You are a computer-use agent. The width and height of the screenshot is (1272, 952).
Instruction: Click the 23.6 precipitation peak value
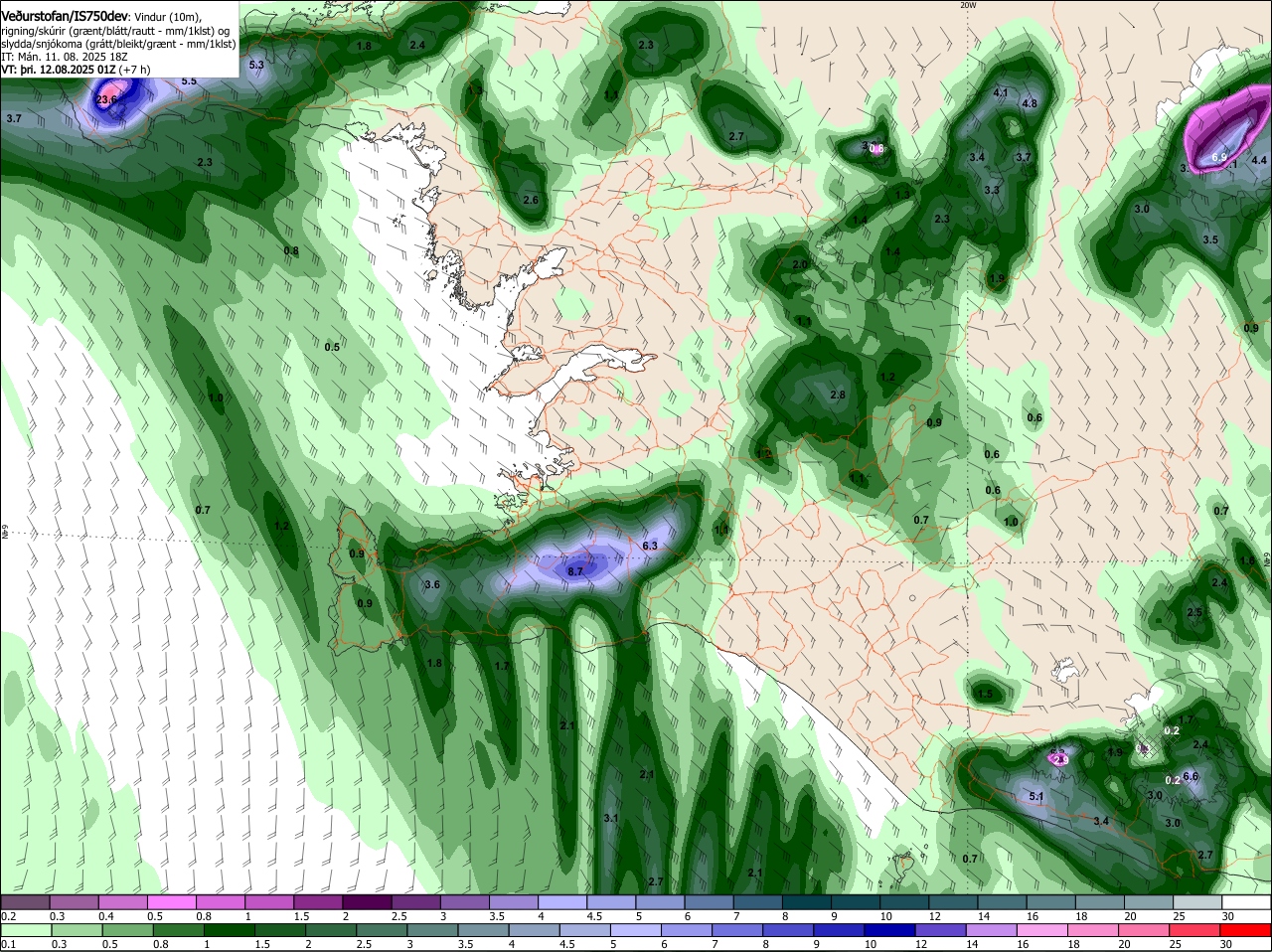tap(107, 99)
